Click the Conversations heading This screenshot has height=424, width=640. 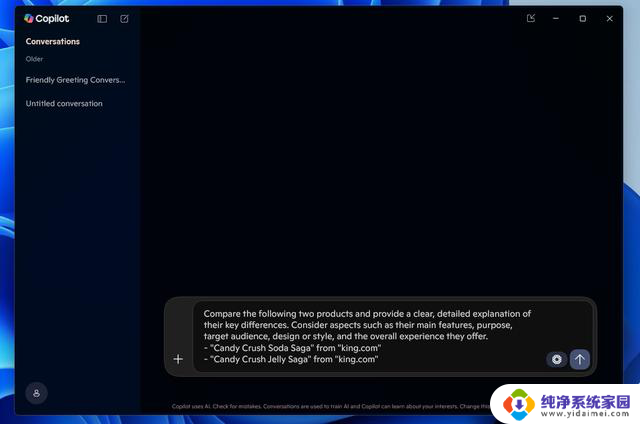coord(53,42)
